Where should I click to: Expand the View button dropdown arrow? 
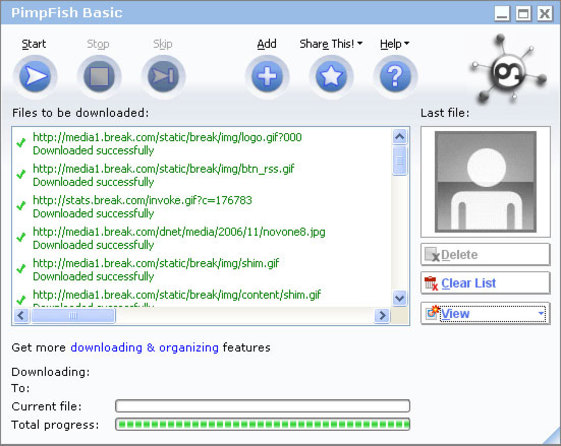pyautogui.click(x=541, y=313)
